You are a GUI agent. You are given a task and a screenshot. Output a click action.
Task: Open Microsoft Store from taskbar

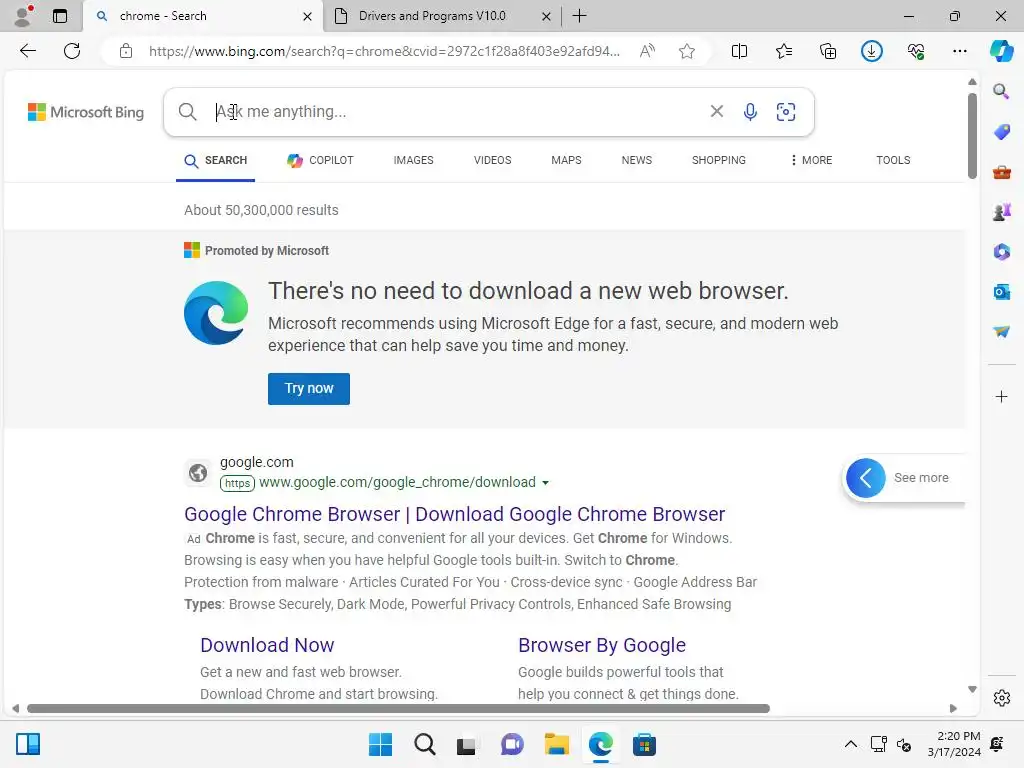pyautogui.click(x=644, y=744)
